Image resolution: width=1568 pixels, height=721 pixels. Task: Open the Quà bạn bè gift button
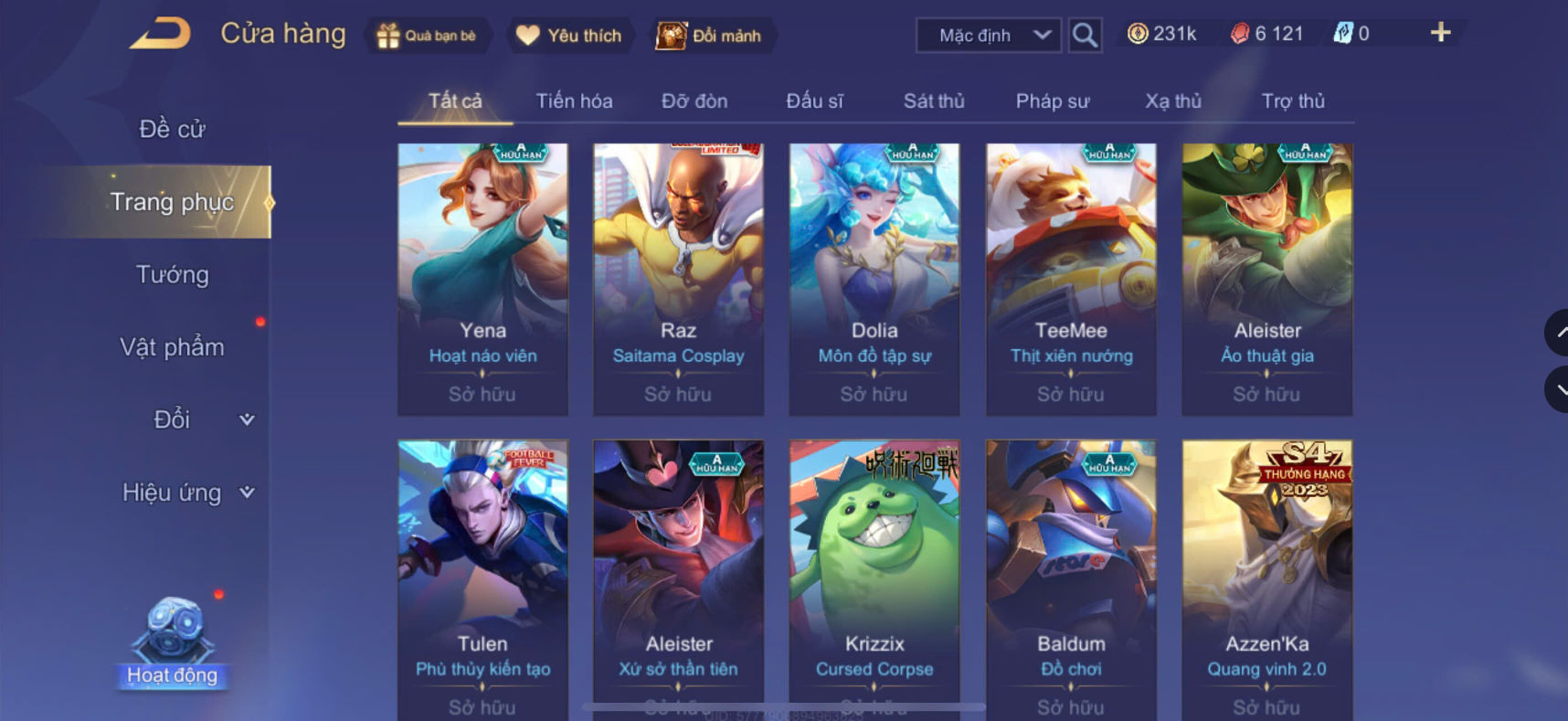tap(427, 36)
